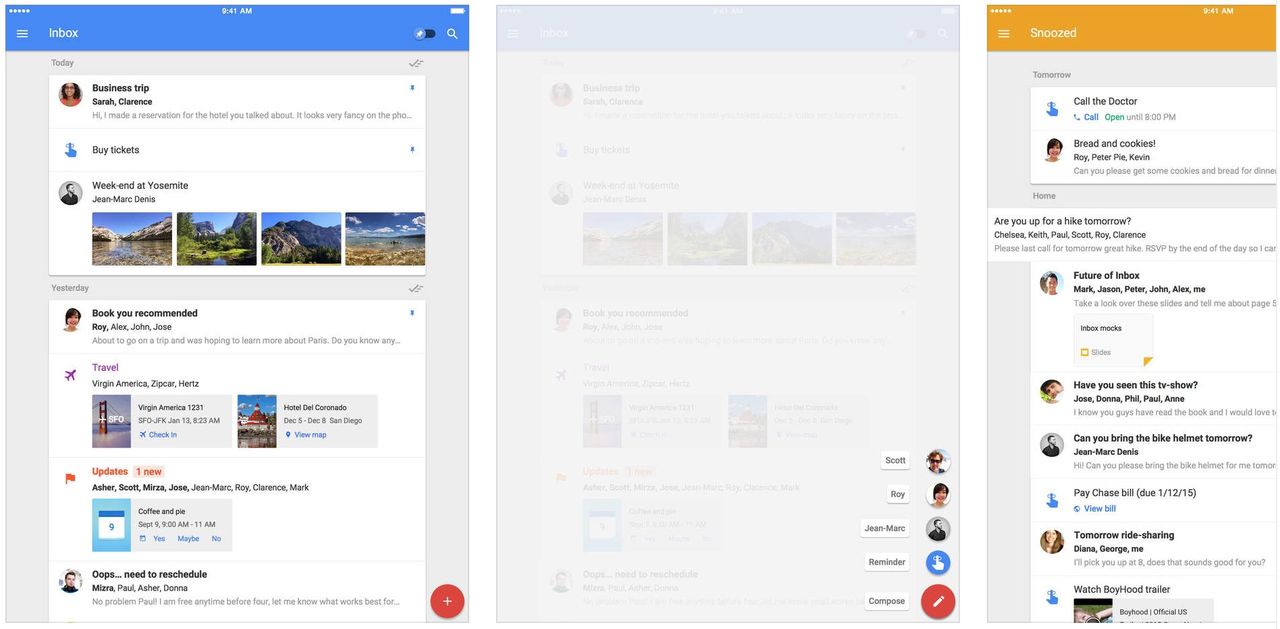Tap the red pencil compose icon
The width and height of the screenshot is (1280, 629).
(937, 601)
